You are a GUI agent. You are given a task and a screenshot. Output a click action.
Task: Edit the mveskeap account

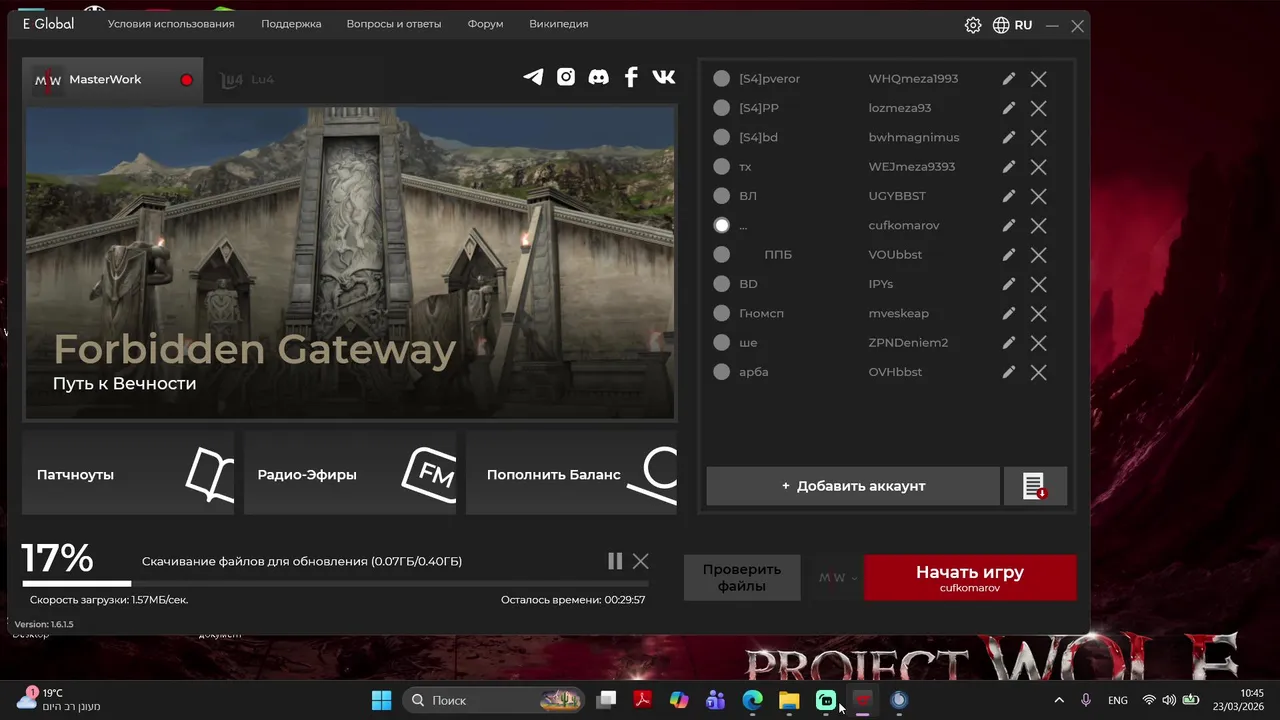click(x=1009, y=313)
